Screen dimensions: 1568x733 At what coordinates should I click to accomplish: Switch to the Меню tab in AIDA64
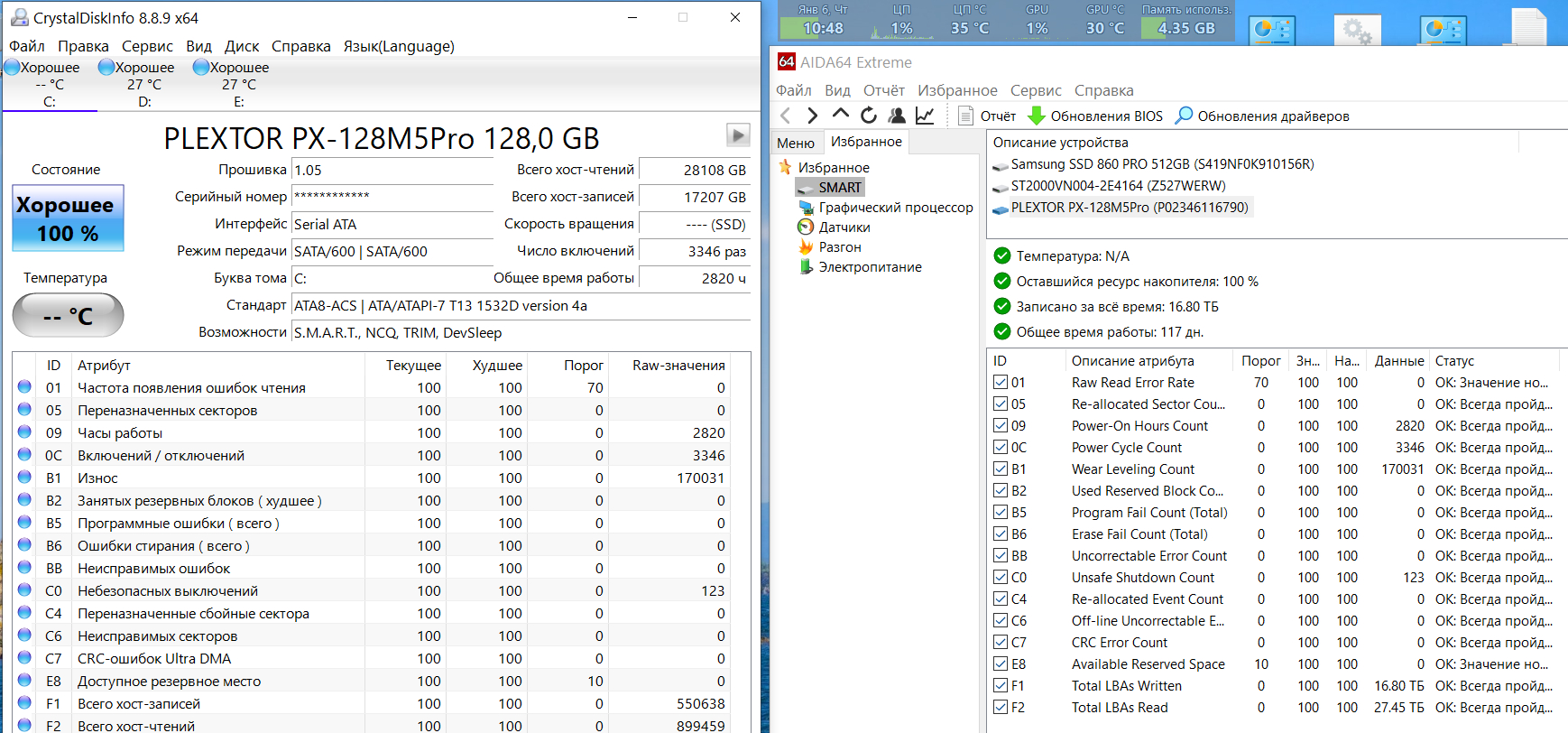796,143
